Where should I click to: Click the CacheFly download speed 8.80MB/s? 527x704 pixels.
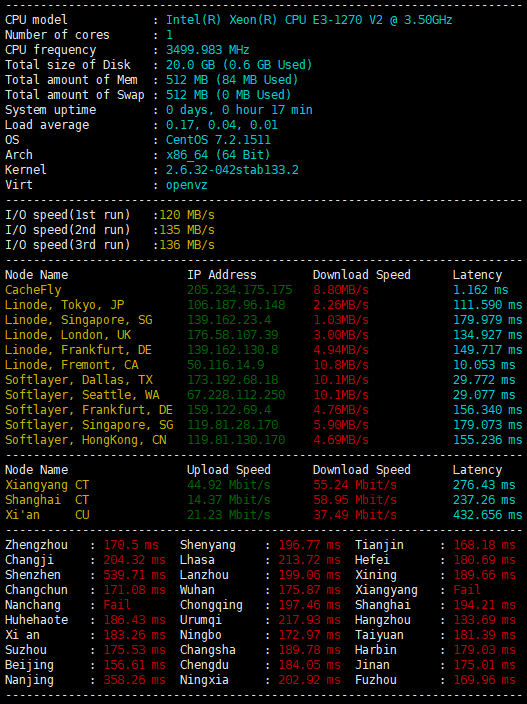(341, 290)
